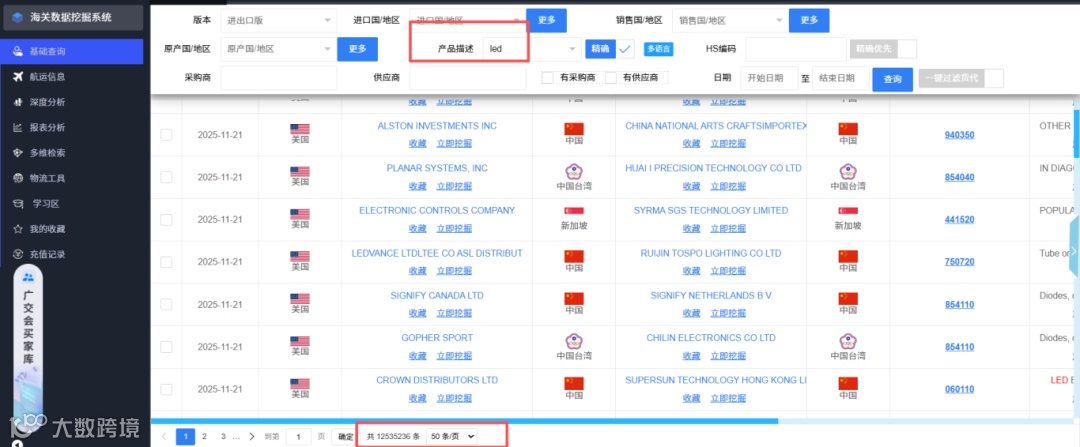This screenshot has height=447, width=1080.
Task: Select the PLANAR SYSTEMS row checkbox
Action: tap(166, 177)
